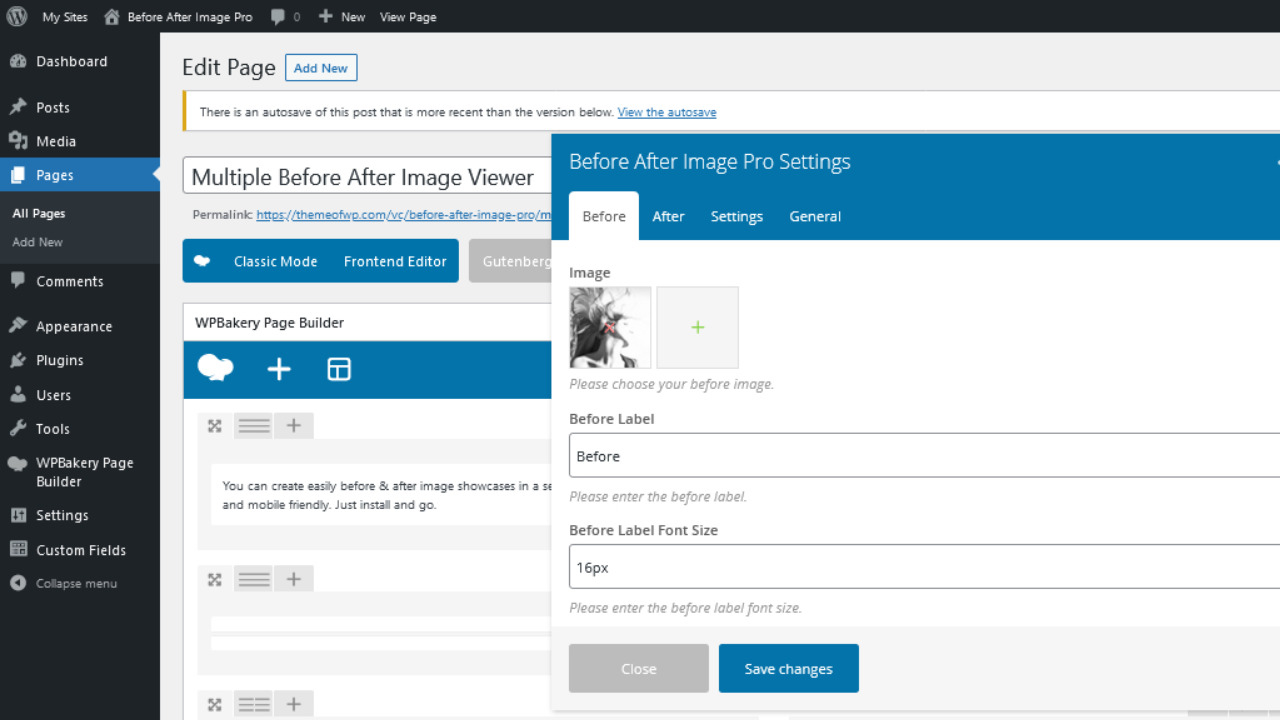Switch to the After tab
This screenshot has width=1280, height=720.
pyautogui.click(x=668, y=216)
